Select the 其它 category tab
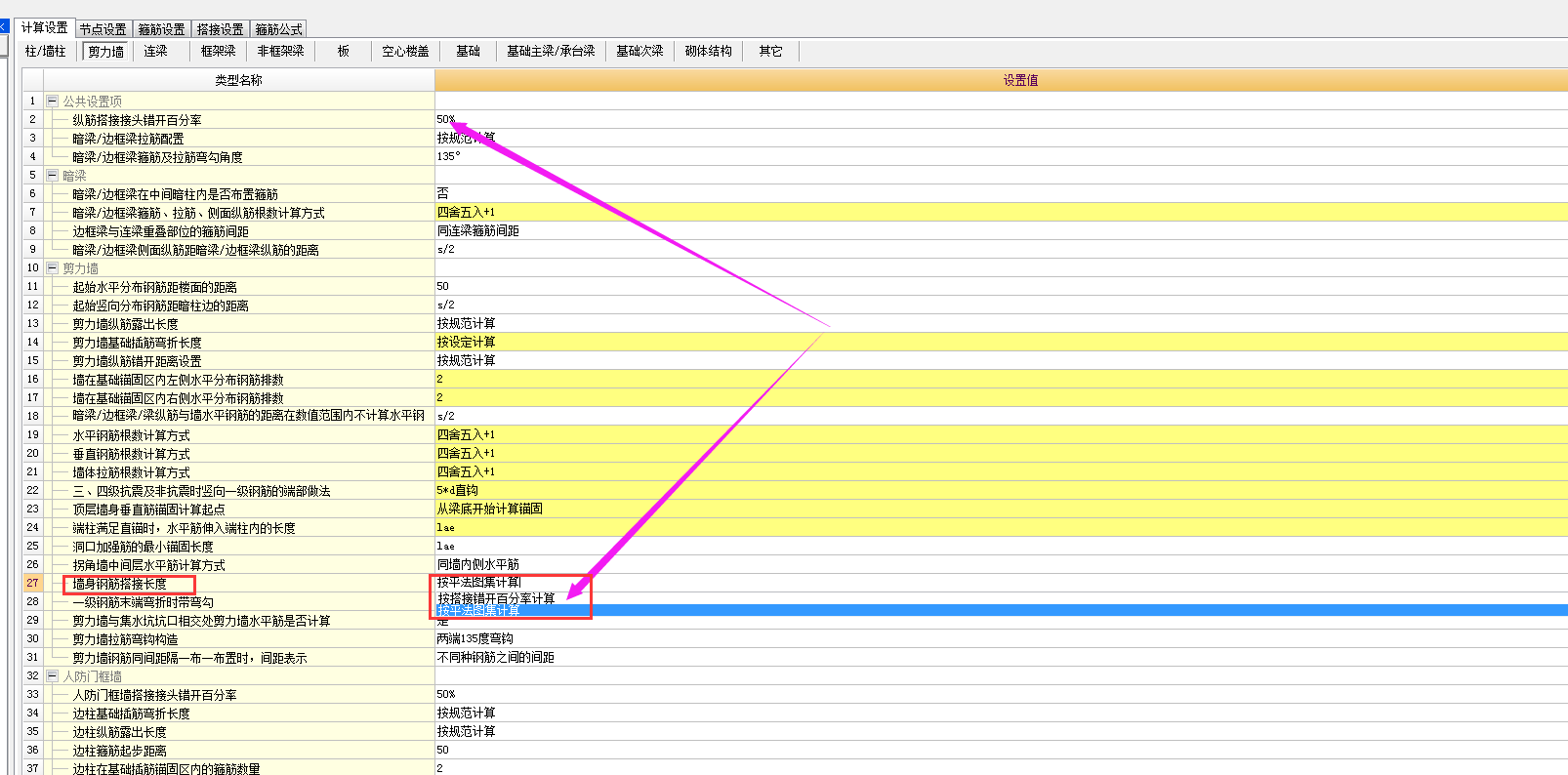This screenshot has width=1568, height=775. click(771, 52)
